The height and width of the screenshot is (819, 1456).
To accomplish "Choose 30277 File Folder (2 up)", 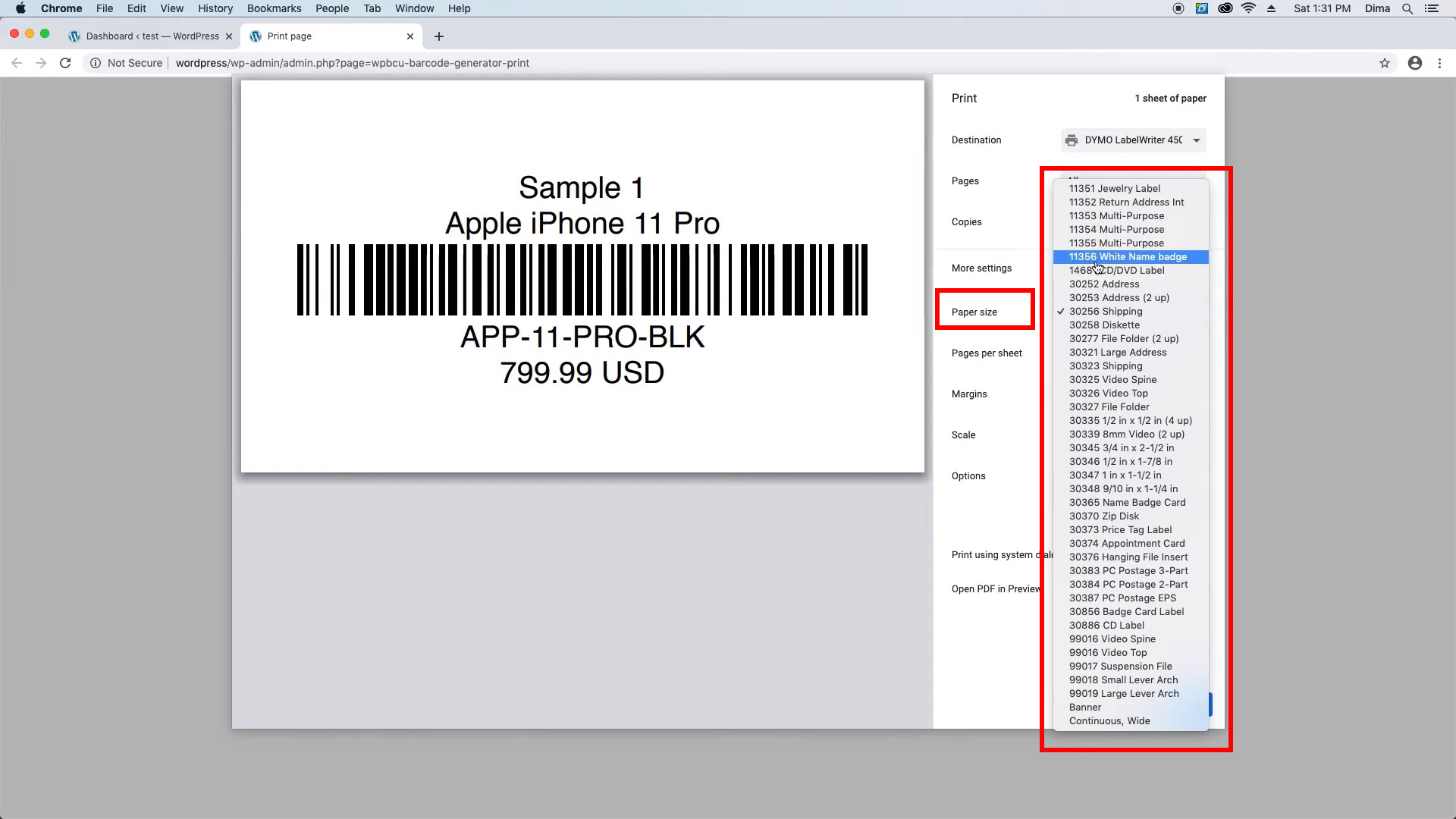I will pyautogui.click(x=1131, y=339).
